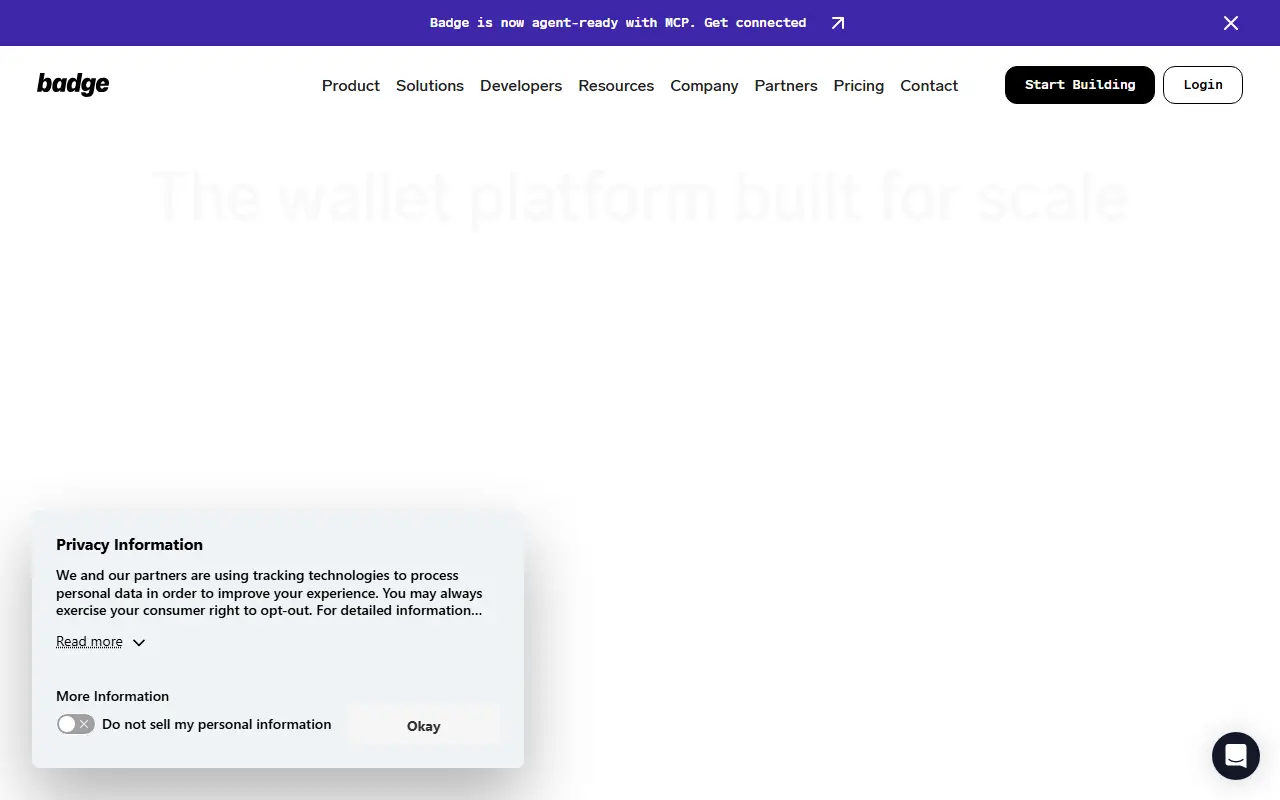Click the Privacy Information heading

click(129, 544)
